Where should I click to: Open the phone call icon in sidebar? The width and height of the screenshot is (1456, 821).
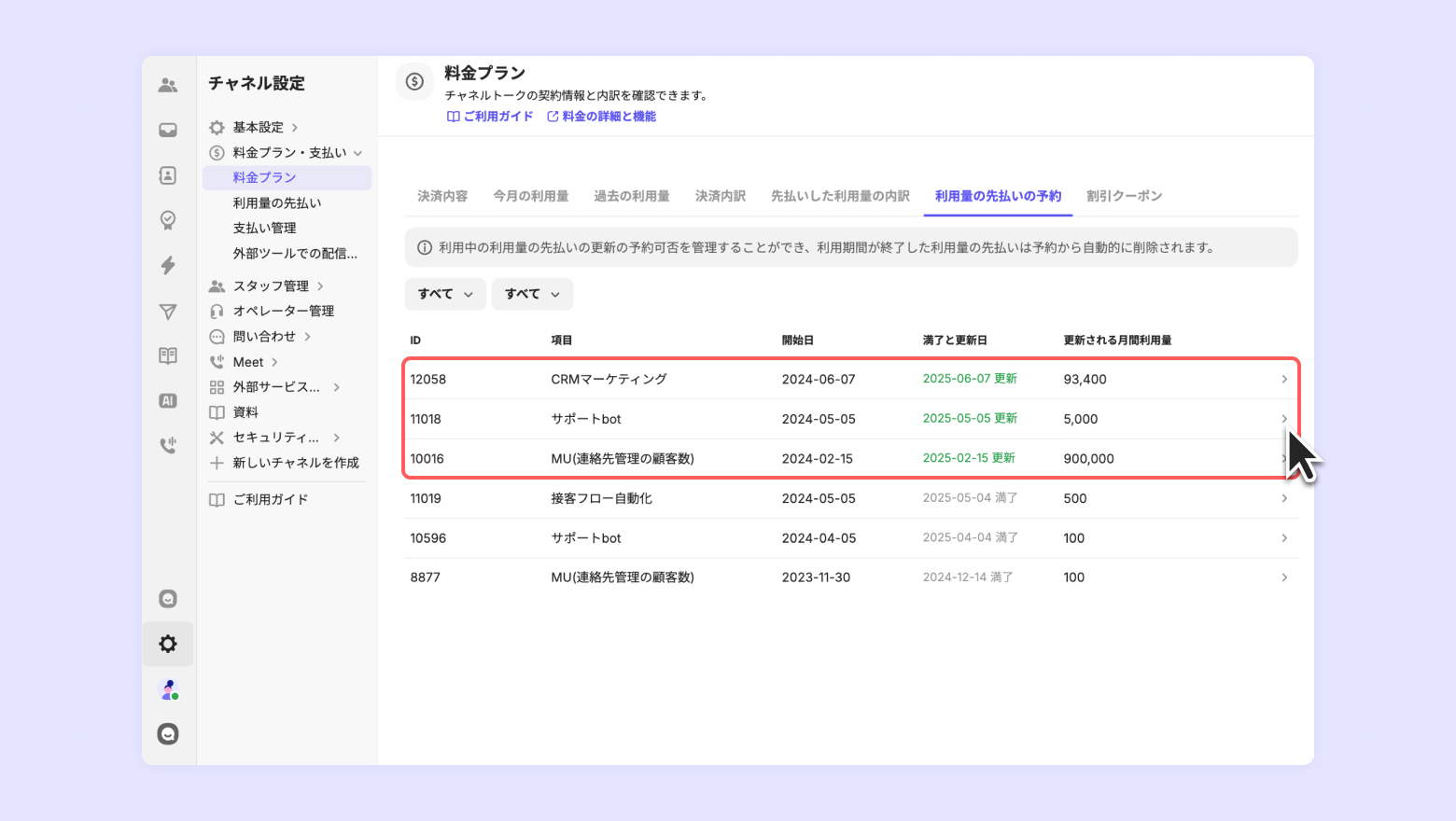pos(168,445)
